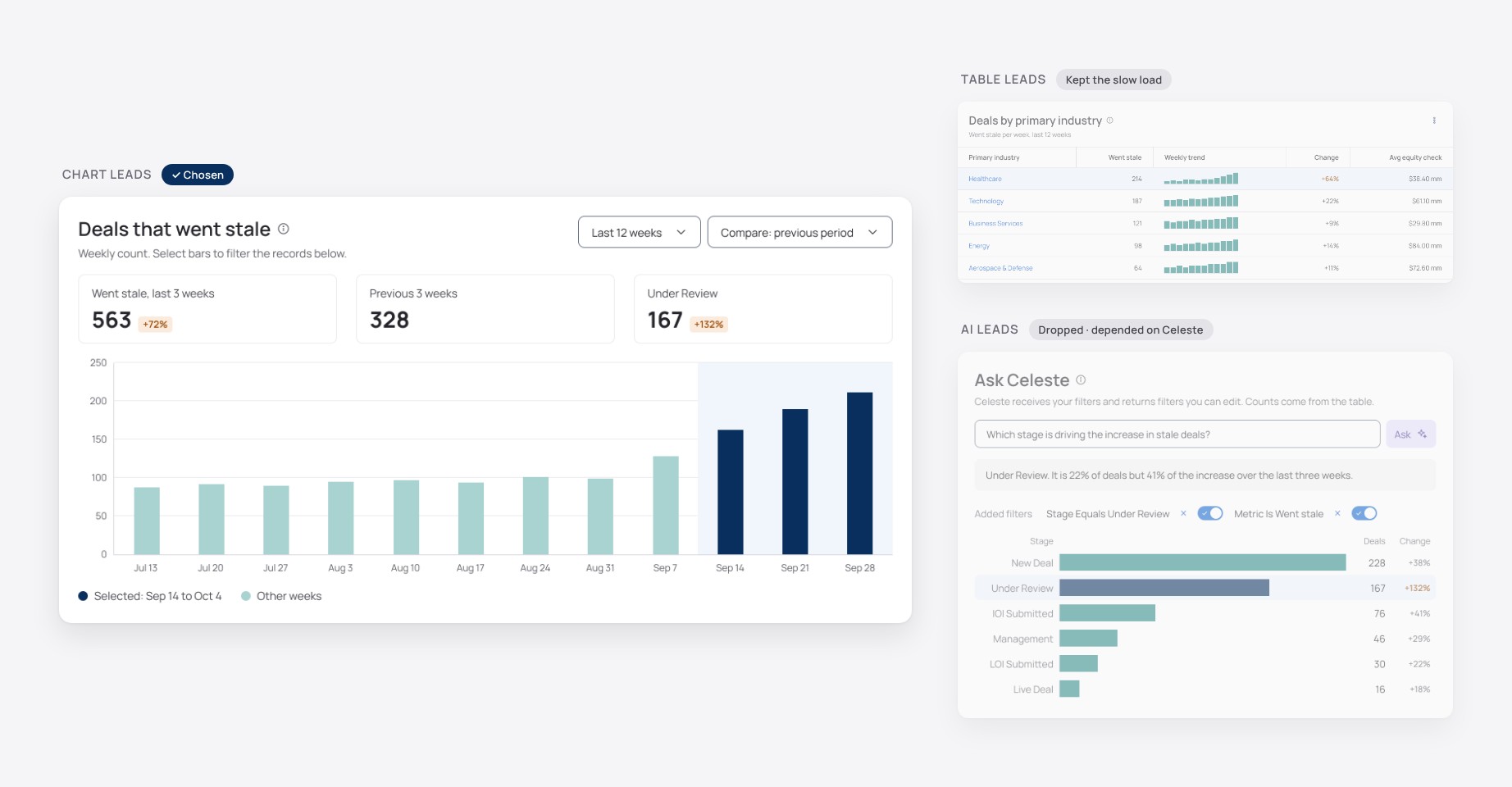The width and height of the screenshot is (1512, 787).
Task: Click the Previous 3 weeks card
Action: pyautogui.click(x=485, y=309)
